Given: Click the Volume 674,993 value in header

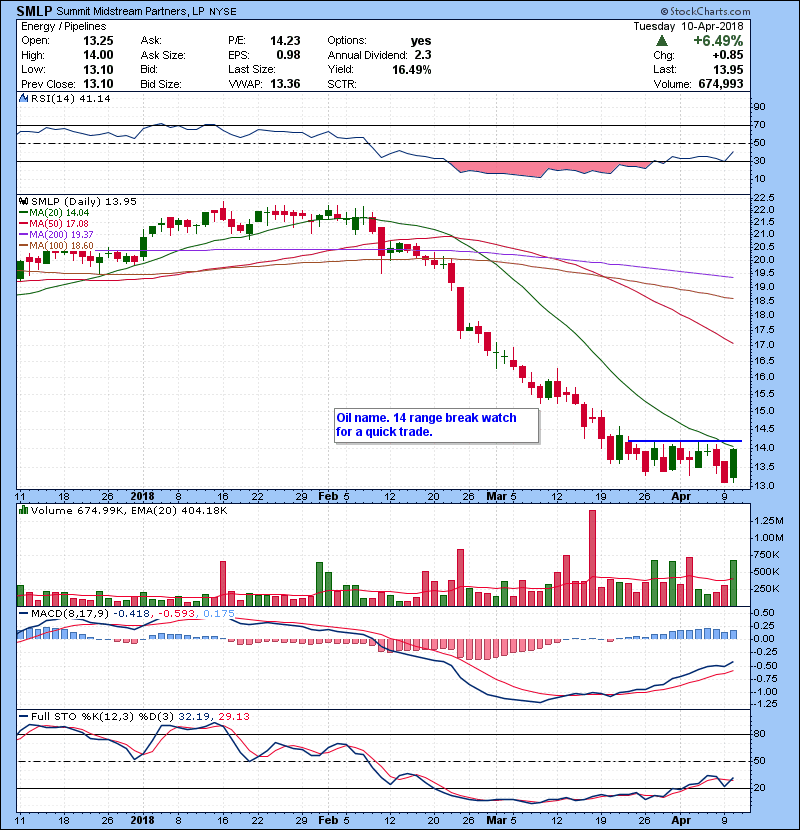Looking at the screenshot, I should (x=721, y=84).
